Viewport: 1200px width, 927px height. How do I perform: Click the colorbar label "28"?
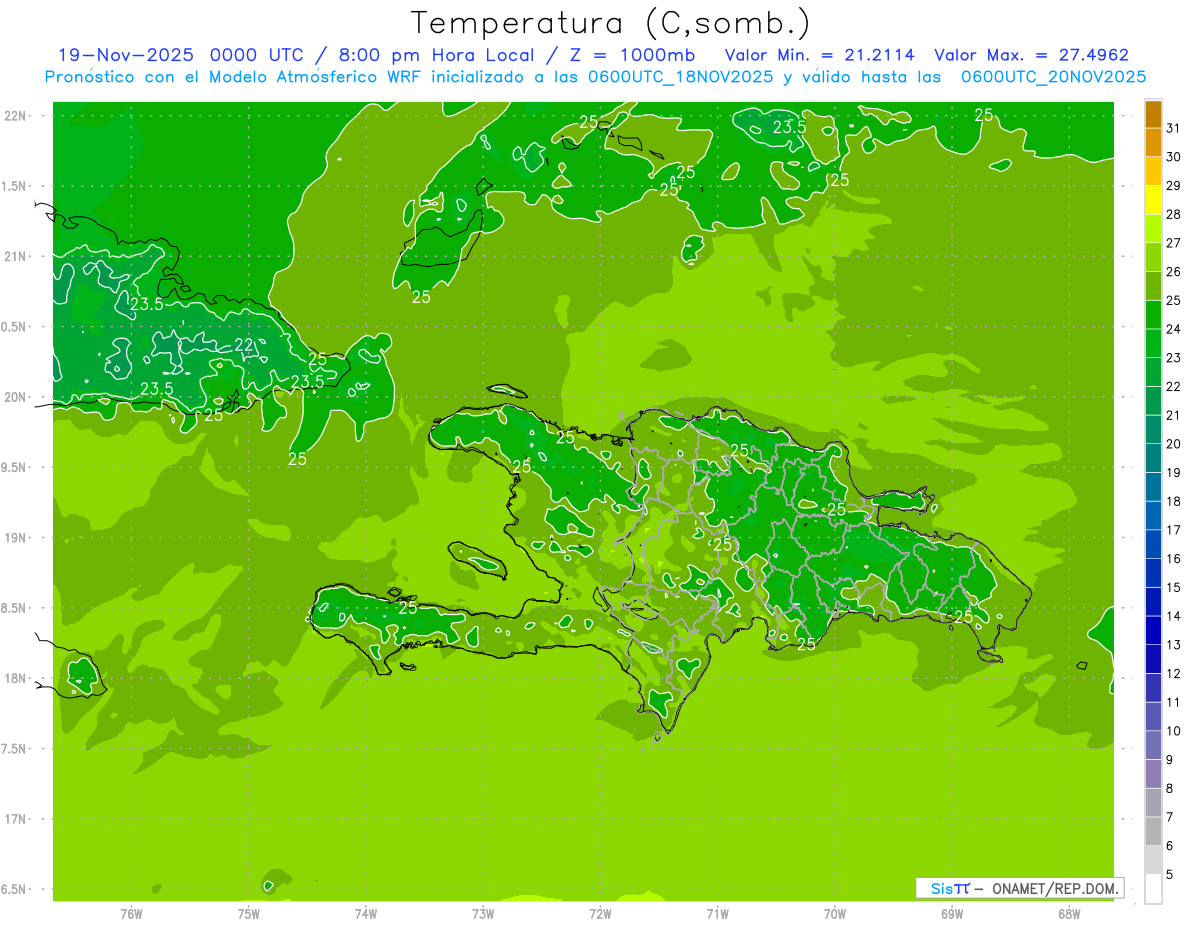coord(1174,214)
